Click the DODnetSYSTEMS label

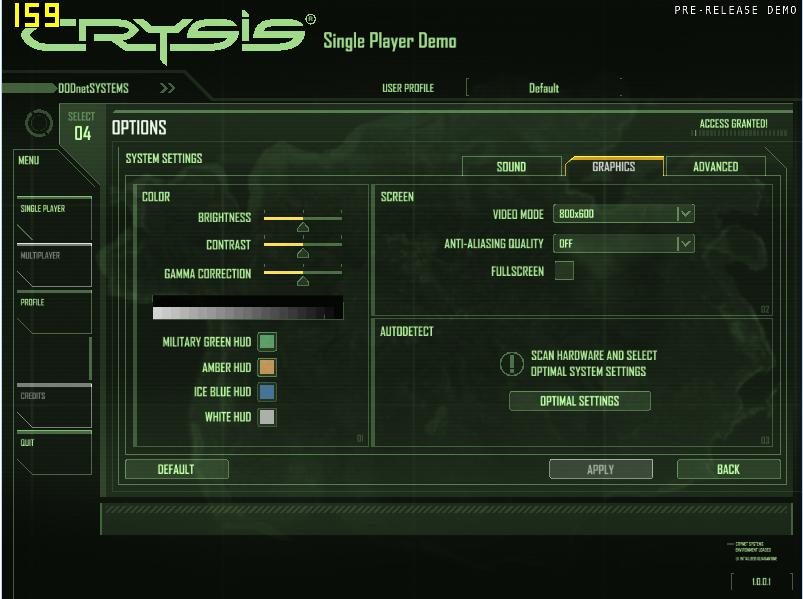[93, 88]
